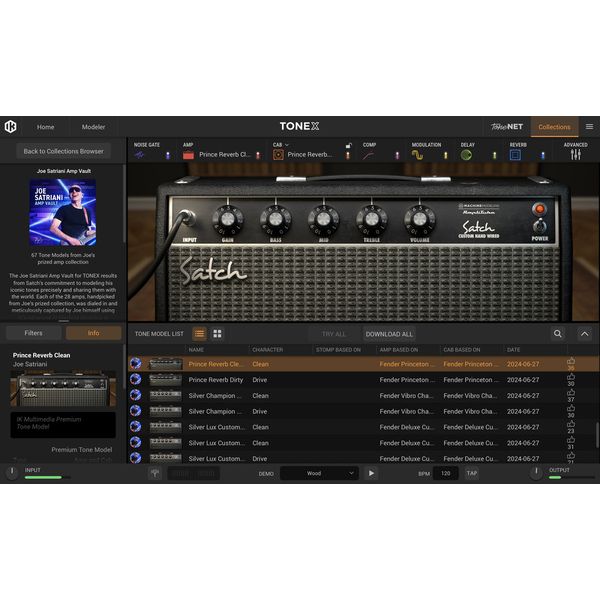
Task: Click the Input level knob
Action: coord(12,473)
